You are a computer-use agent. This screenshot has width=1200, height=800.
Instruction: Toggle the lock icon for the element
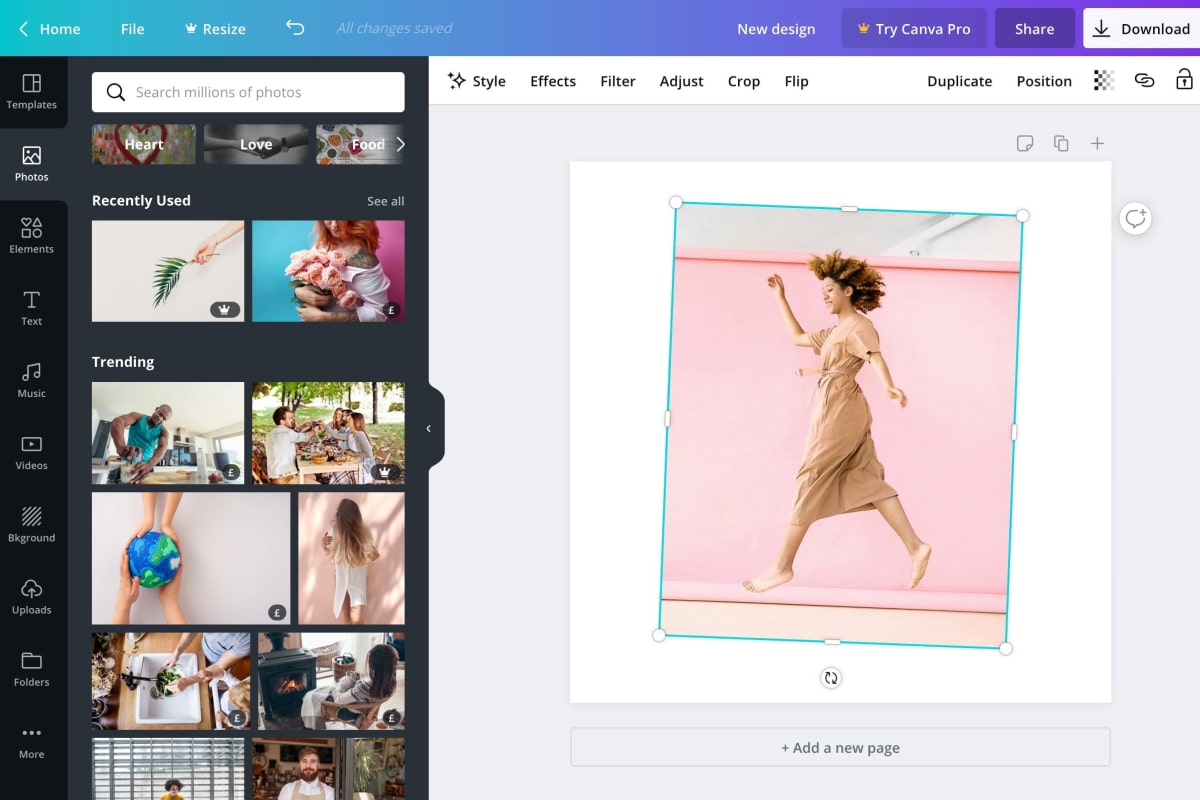pos(1184,81)
